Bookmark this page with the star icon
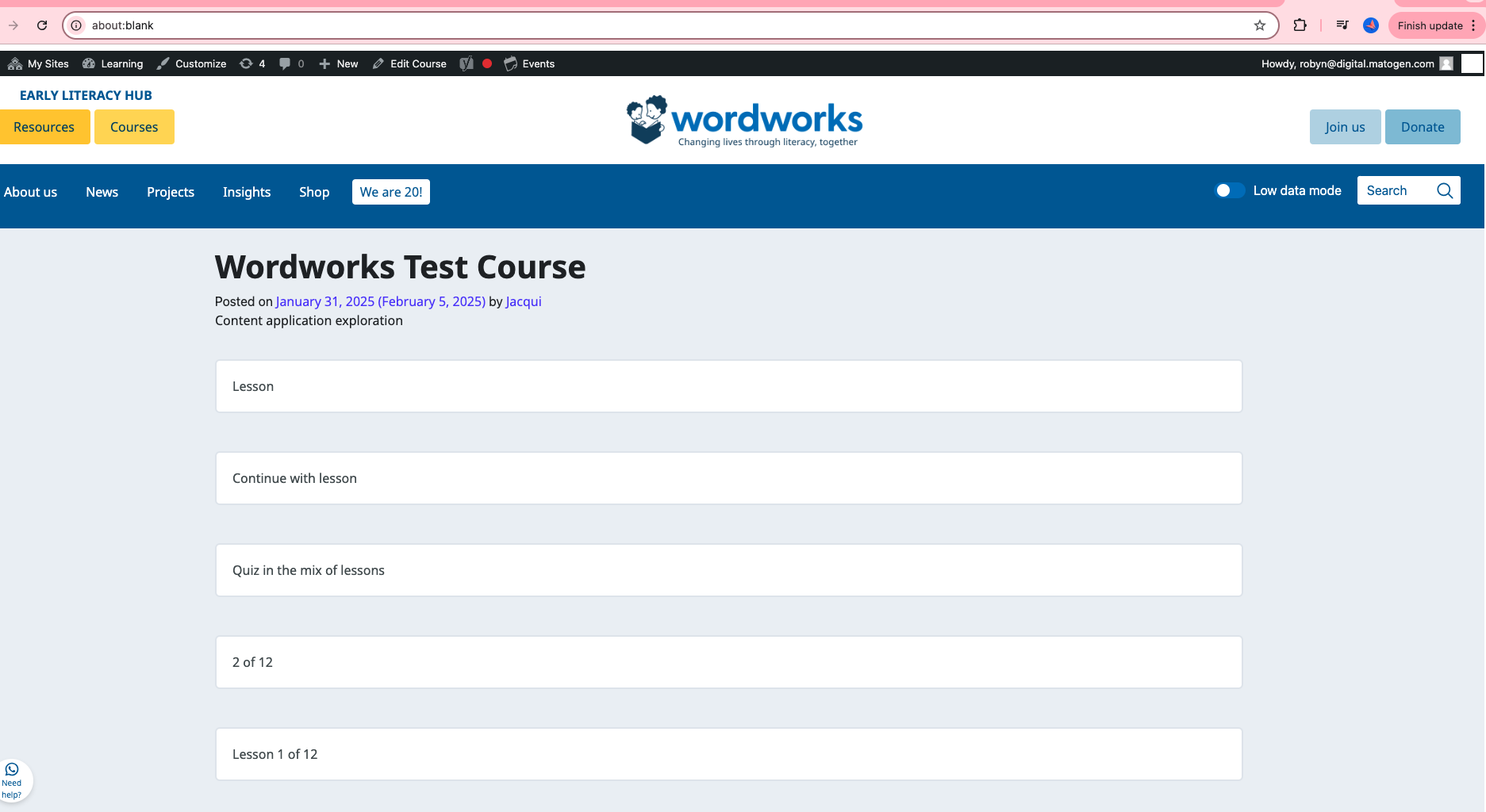This screenshot has width=1486, height=812. tap(1260, 25)
